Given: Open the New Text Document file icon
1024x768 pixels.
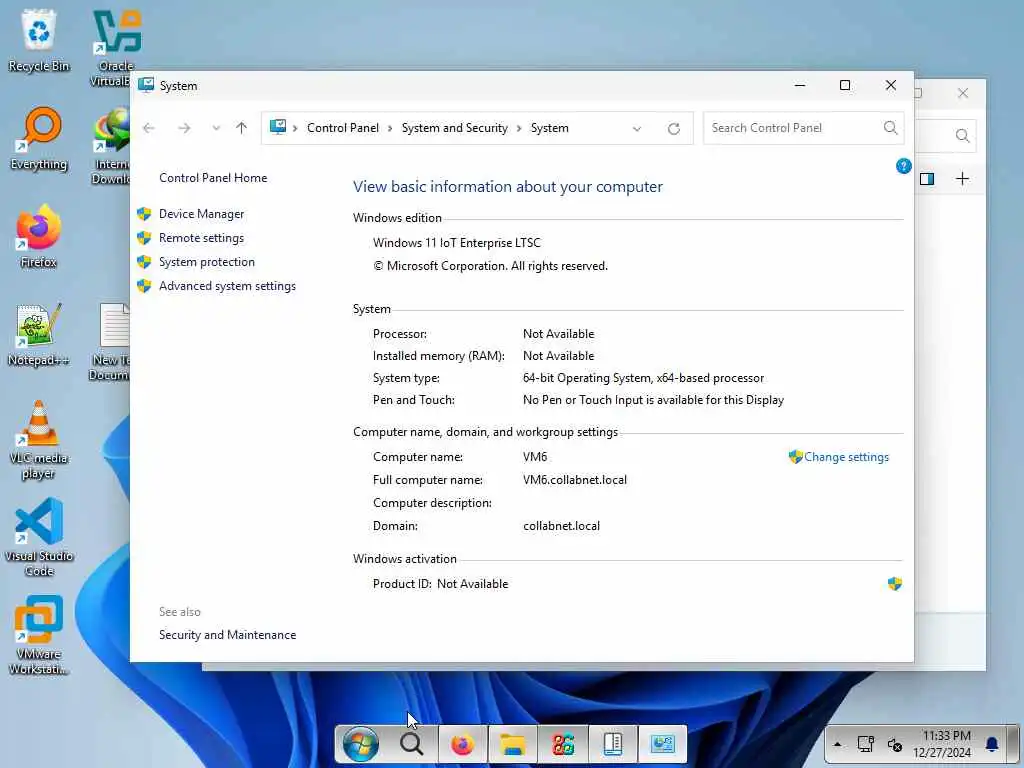Looking at the screenshot, I should (x=112, y=342).
